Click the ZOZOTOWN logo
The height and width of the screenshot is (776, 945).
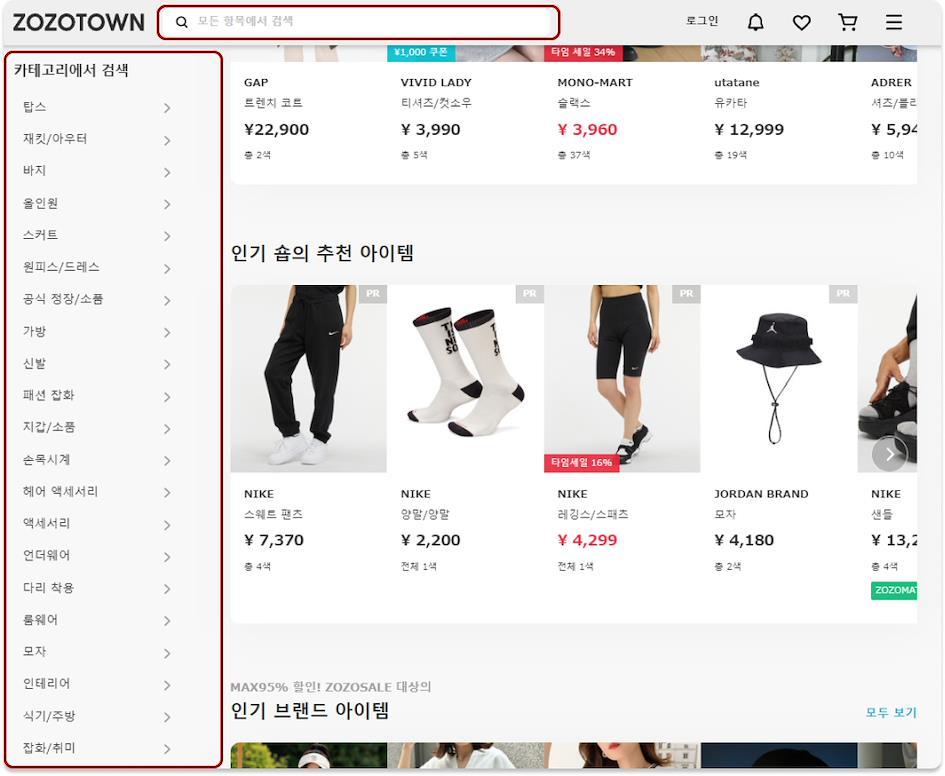pos(78,22)
